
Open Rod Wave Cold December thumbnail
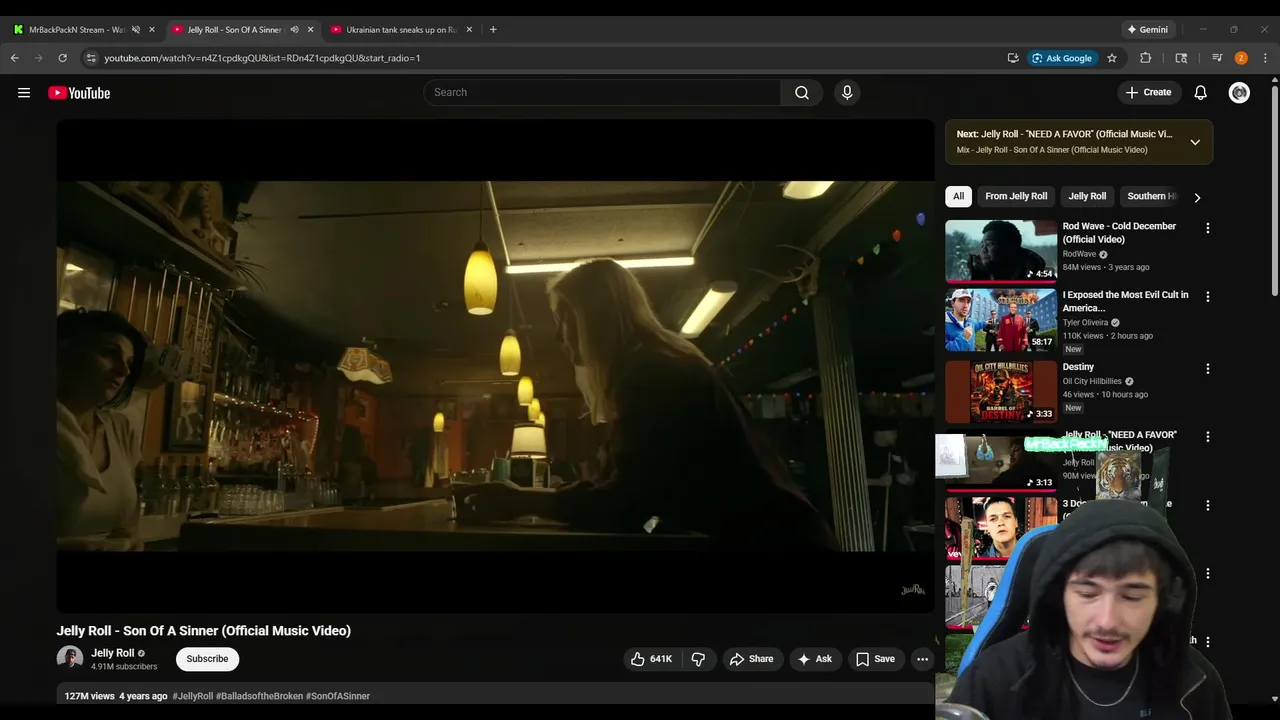[x=1001, y=251]
